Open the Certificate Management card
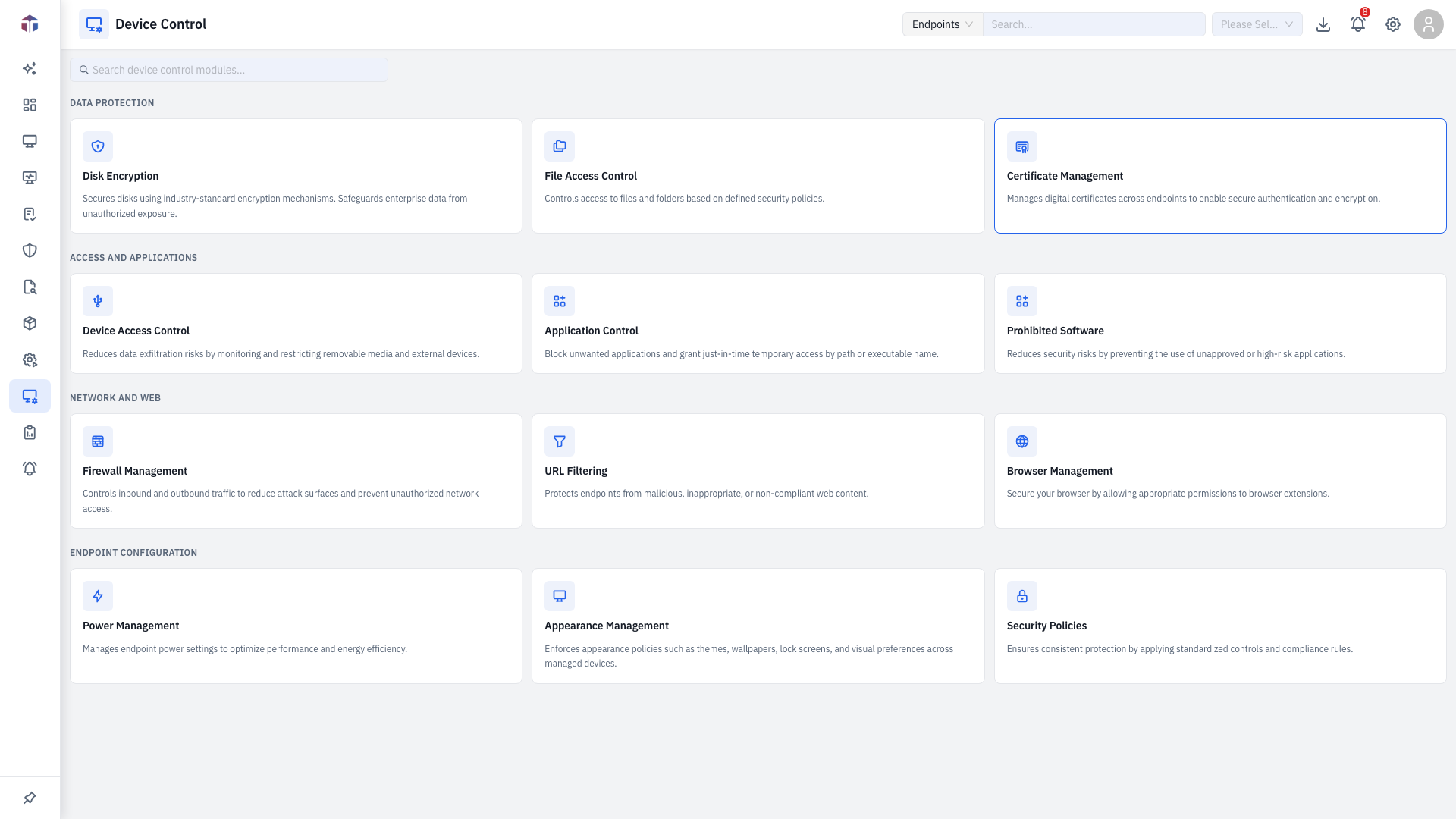The image size is (1456, 819). (1220, 176)
